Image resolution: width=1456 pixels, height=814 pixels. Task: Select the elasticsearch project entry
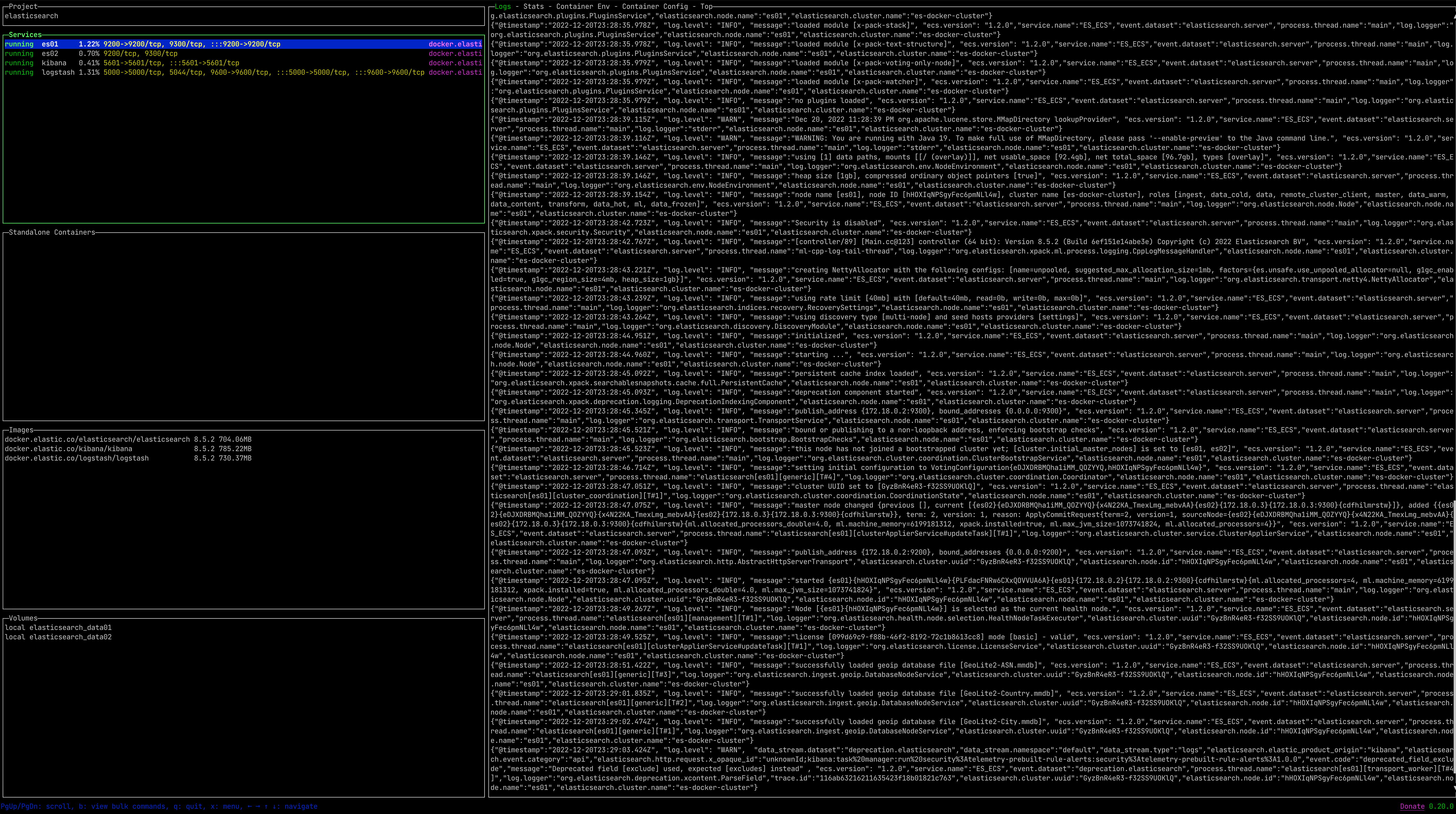click(32, 16)
